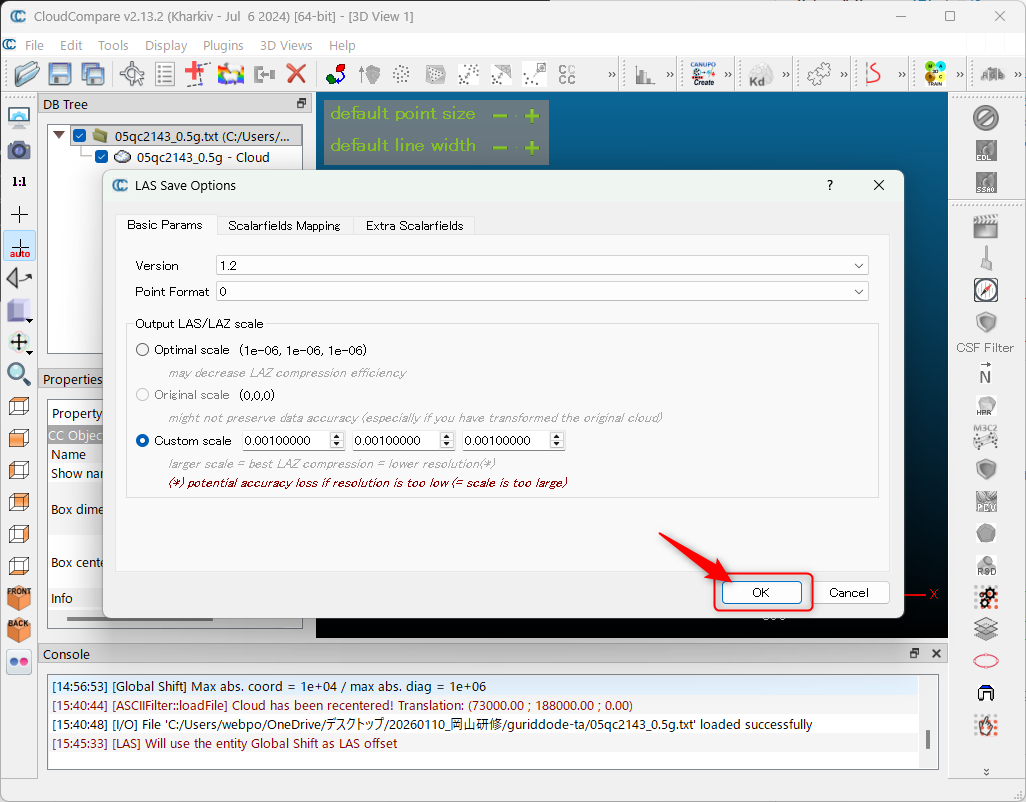Click the magnifying glass zoom icon
Screen dimensions: 1026x802
point(19,374)
